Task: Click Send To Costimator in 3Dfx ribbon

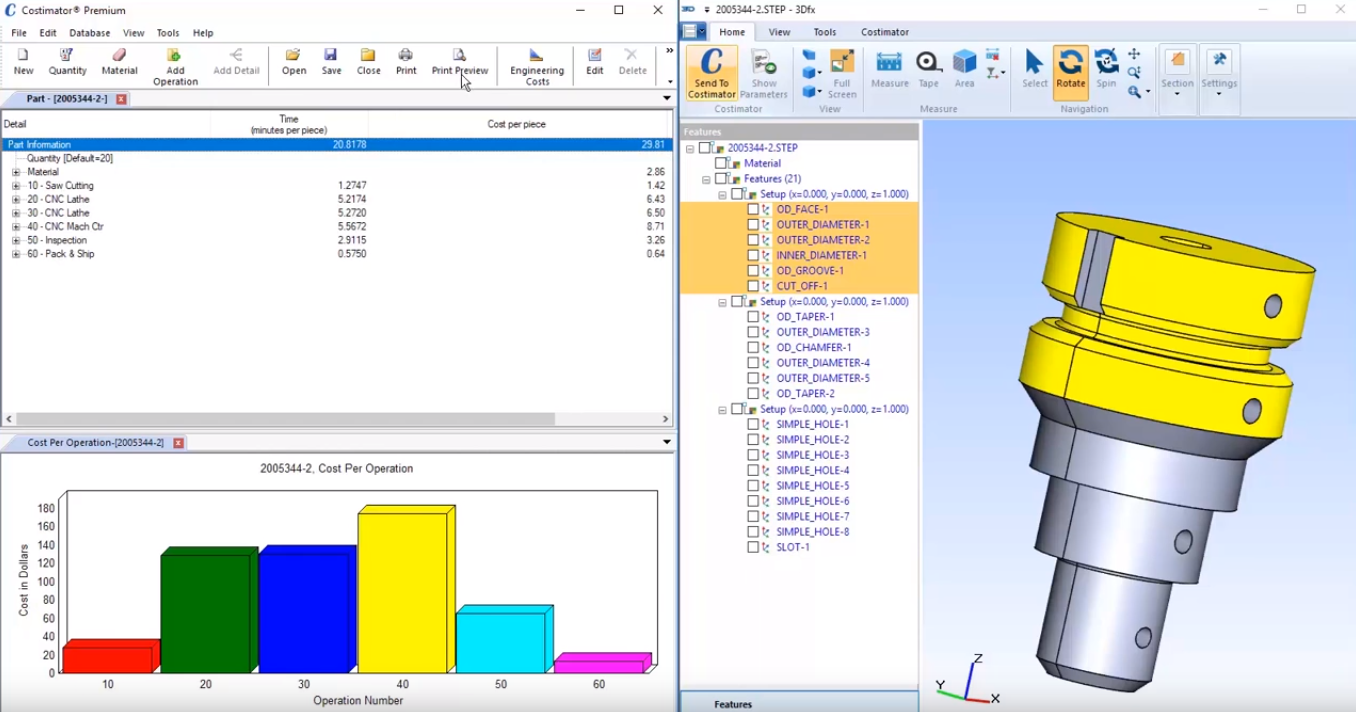Action: coord(712,73)
